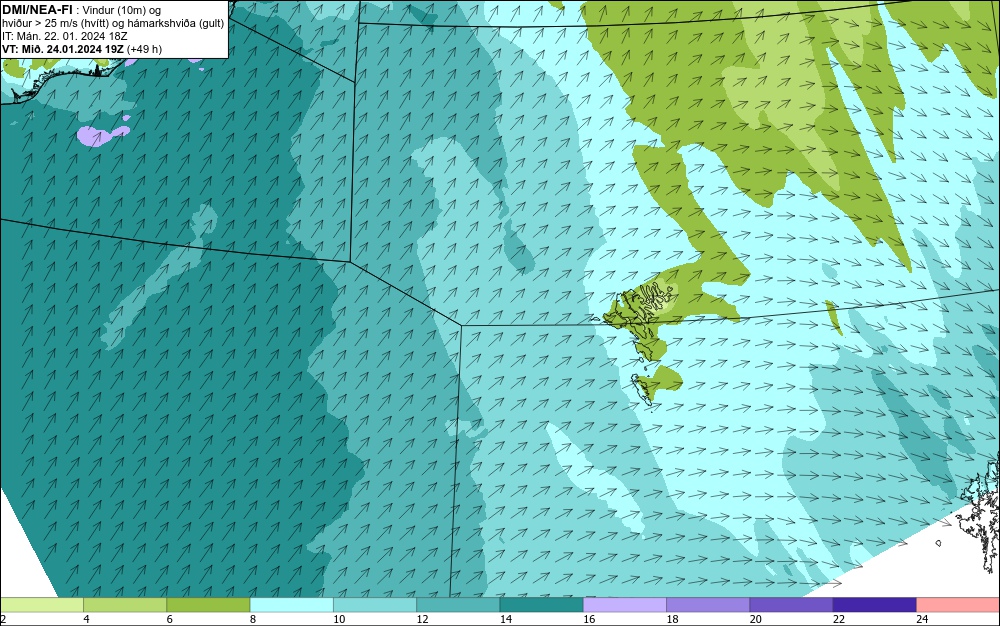Click the legend value label 24
The image size is (1000, 626).
coord(922,618)
